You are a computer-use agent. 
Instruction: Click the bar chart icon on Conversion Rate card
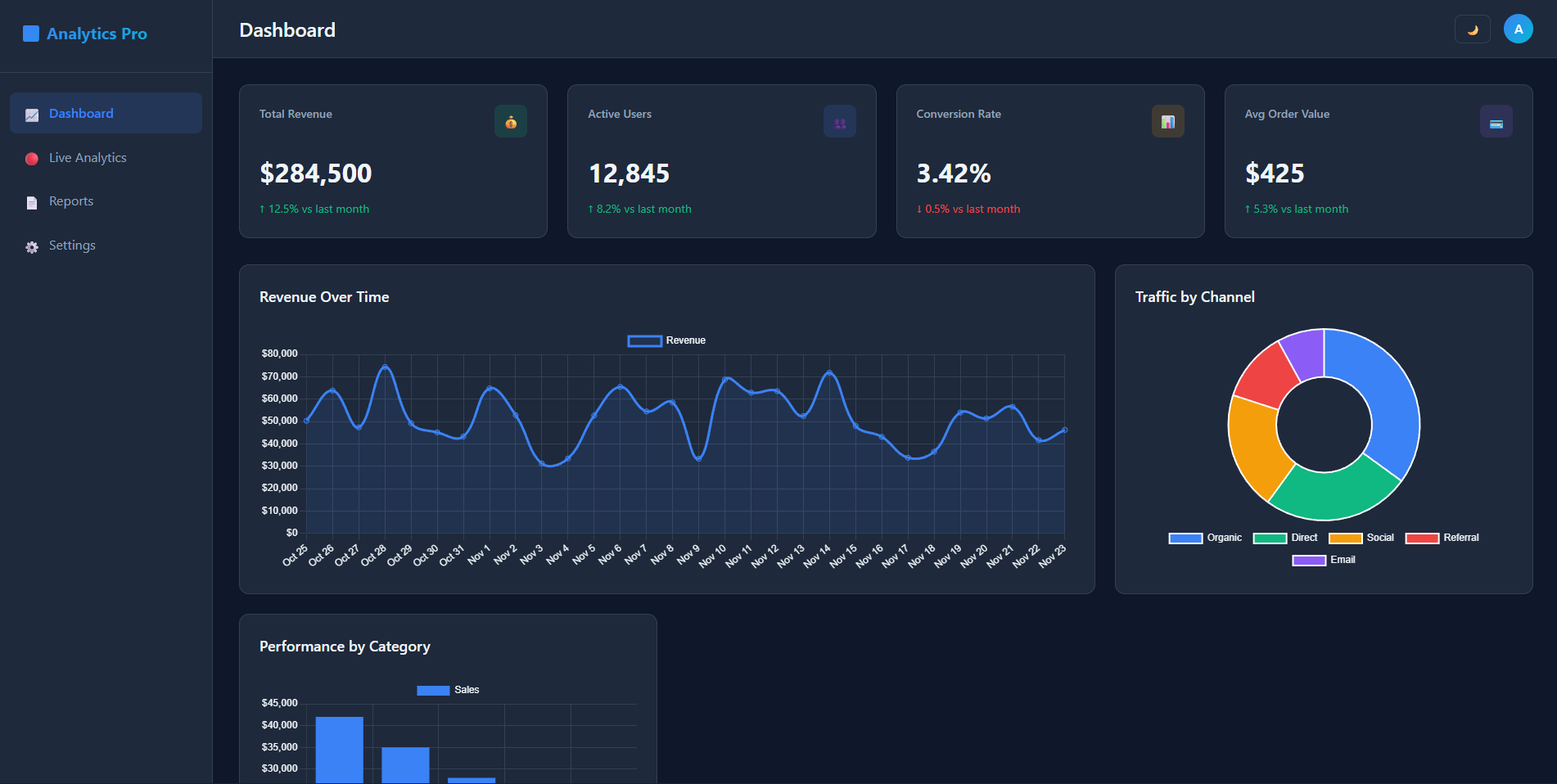pyautogui.click(x=1168, y=121)
